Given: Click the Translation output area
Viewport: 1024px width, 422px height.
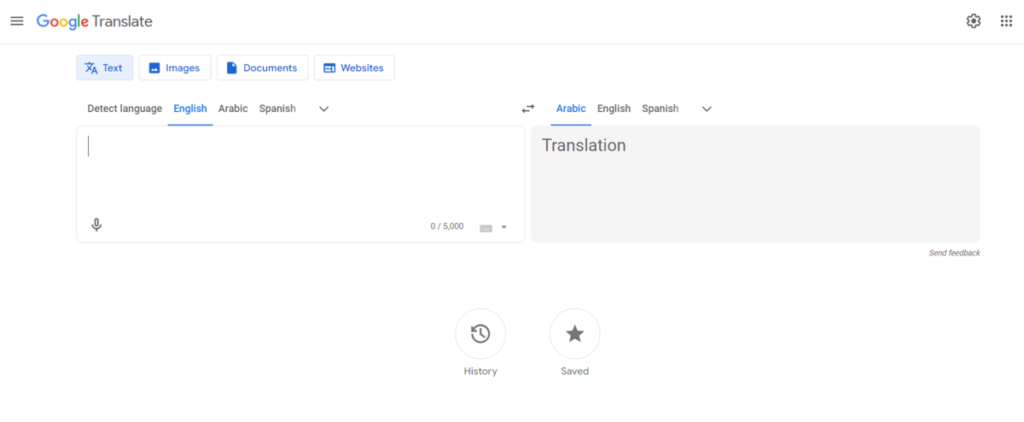Looking at the screenshot, I should 756,184.
